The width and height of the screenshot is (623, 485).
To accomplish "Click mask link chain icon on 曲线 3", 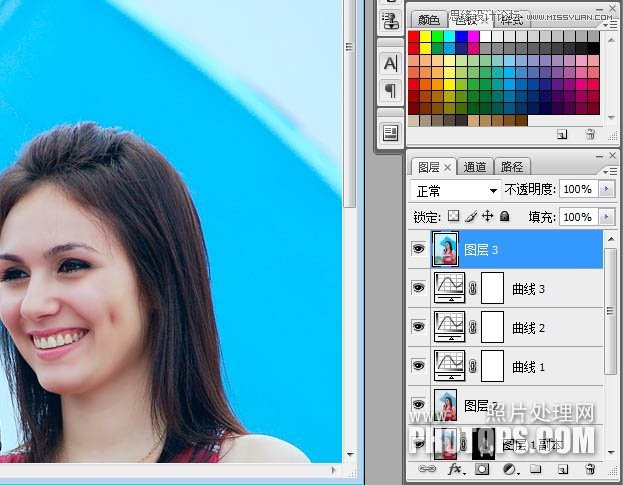I will tap(472, 288).
